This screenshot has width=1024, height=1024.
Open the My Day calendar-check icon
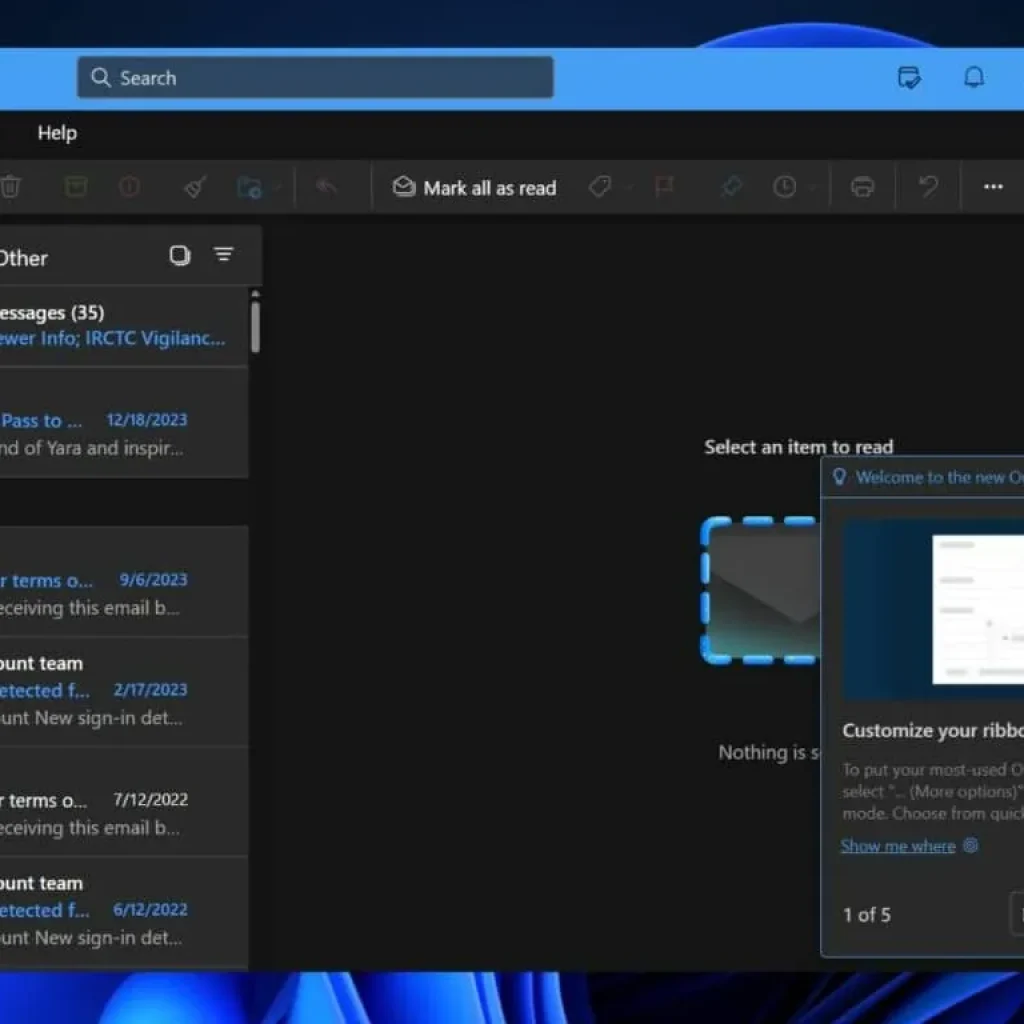[x=909, y=78]
